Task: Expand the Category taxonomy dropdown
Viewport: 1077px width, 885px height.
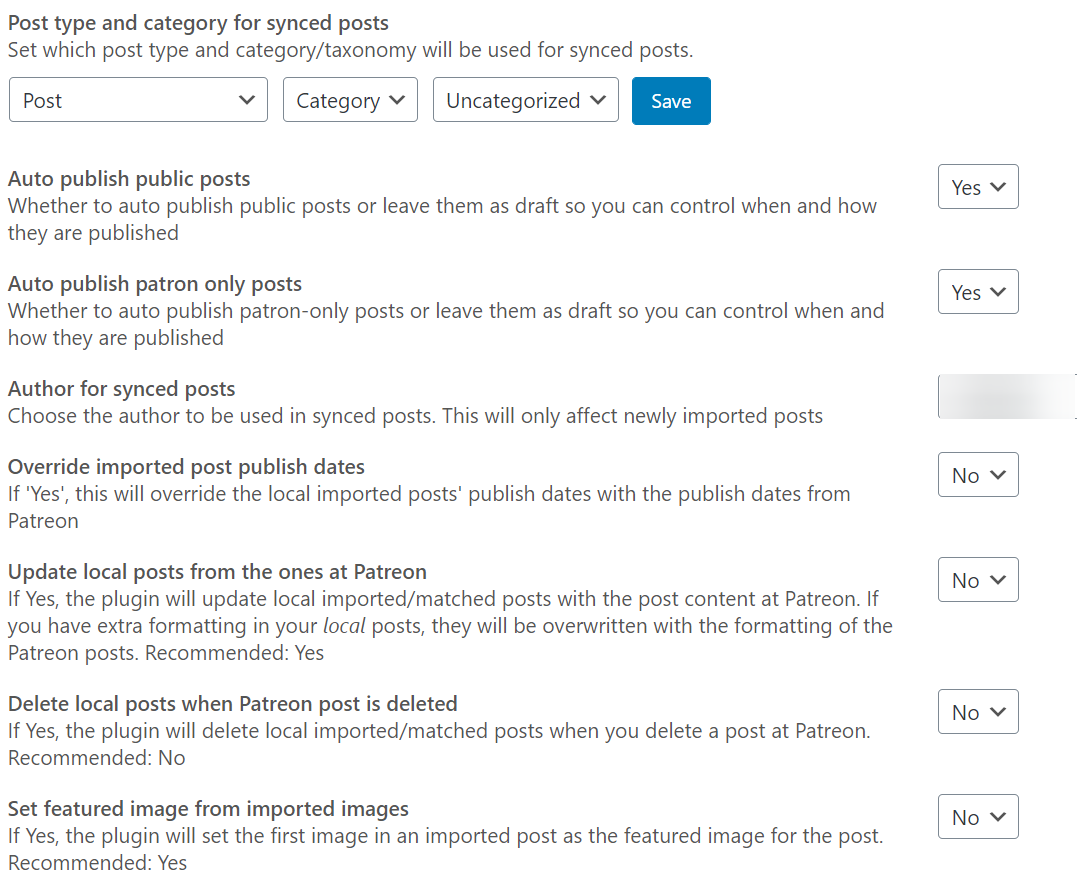Action: [x=350, y=100]
